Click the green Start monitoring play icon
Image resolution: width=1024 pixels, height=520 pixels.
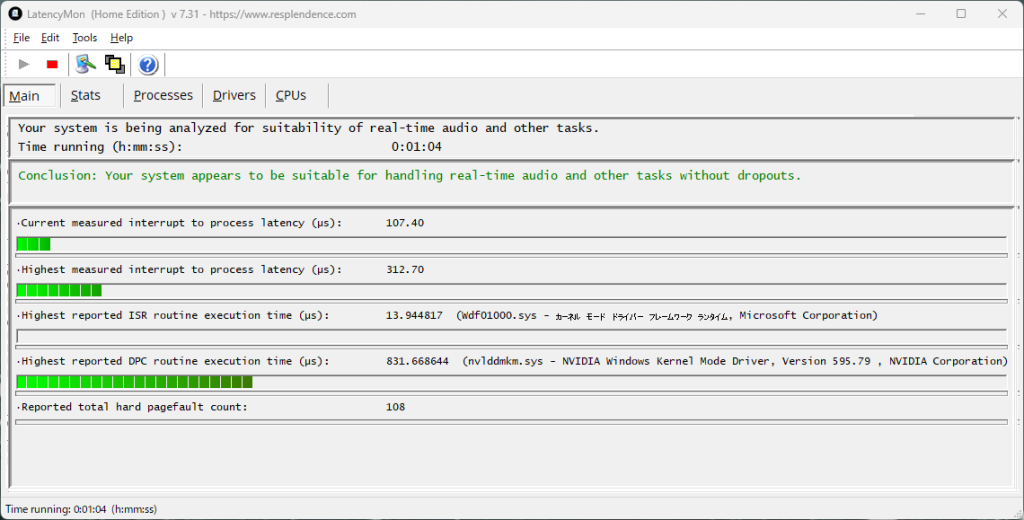[x=24, y=65]
